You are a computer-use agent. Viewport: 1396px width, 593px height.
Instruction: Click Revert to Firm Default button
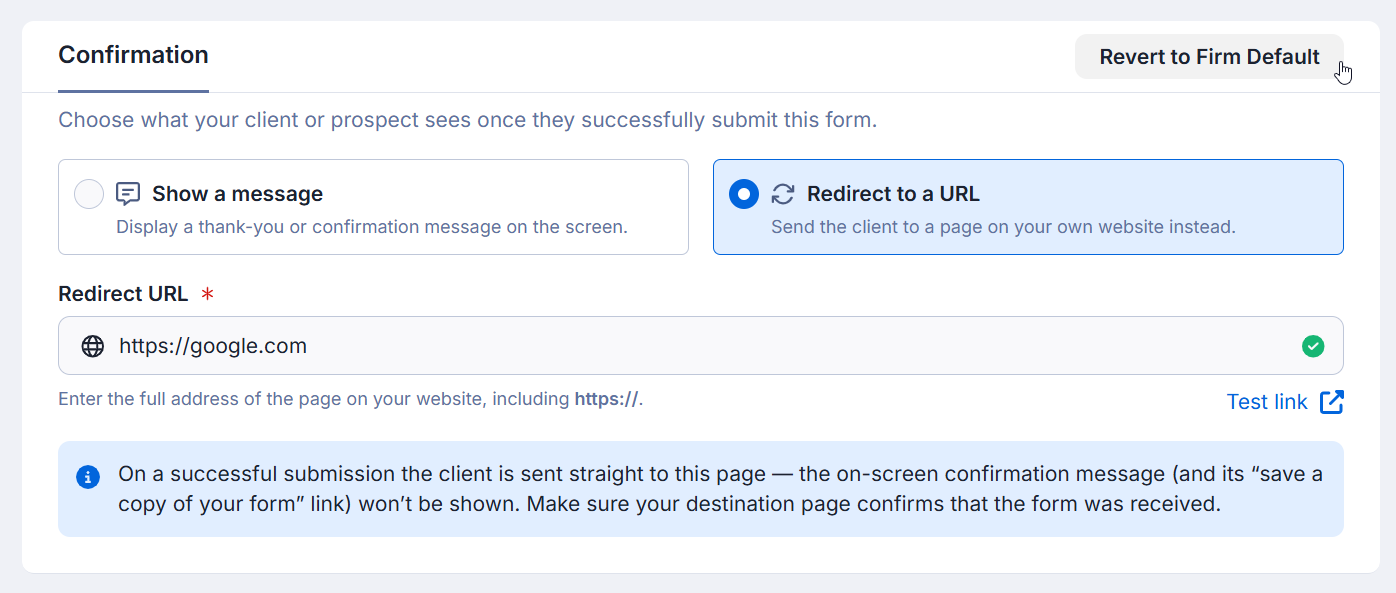1209,57
